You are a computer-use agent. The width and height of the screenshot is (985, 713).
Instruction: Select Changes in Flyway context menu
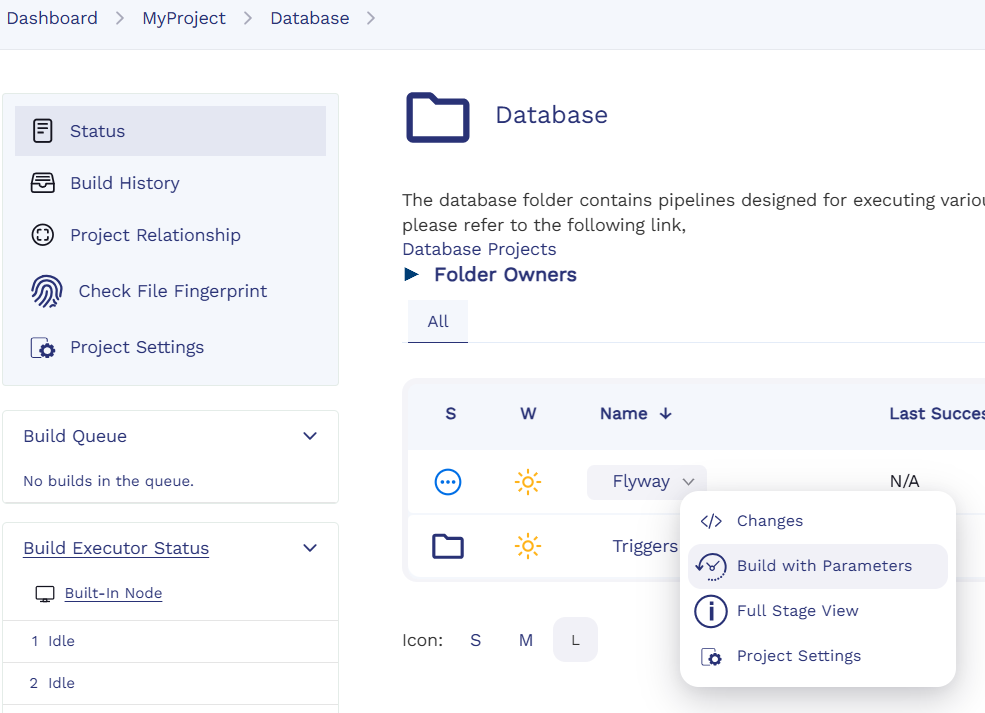(x=769, y=521)
